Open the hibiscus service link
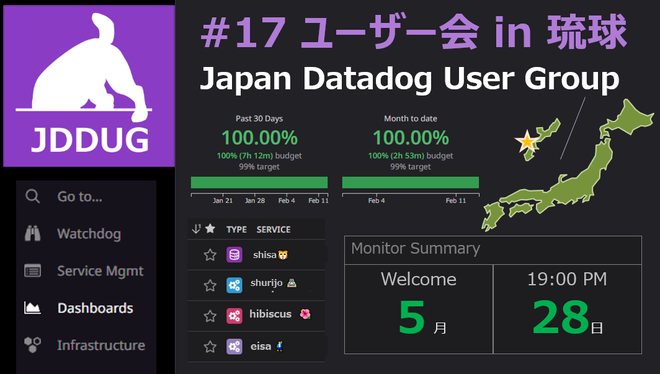 point(270,314)
